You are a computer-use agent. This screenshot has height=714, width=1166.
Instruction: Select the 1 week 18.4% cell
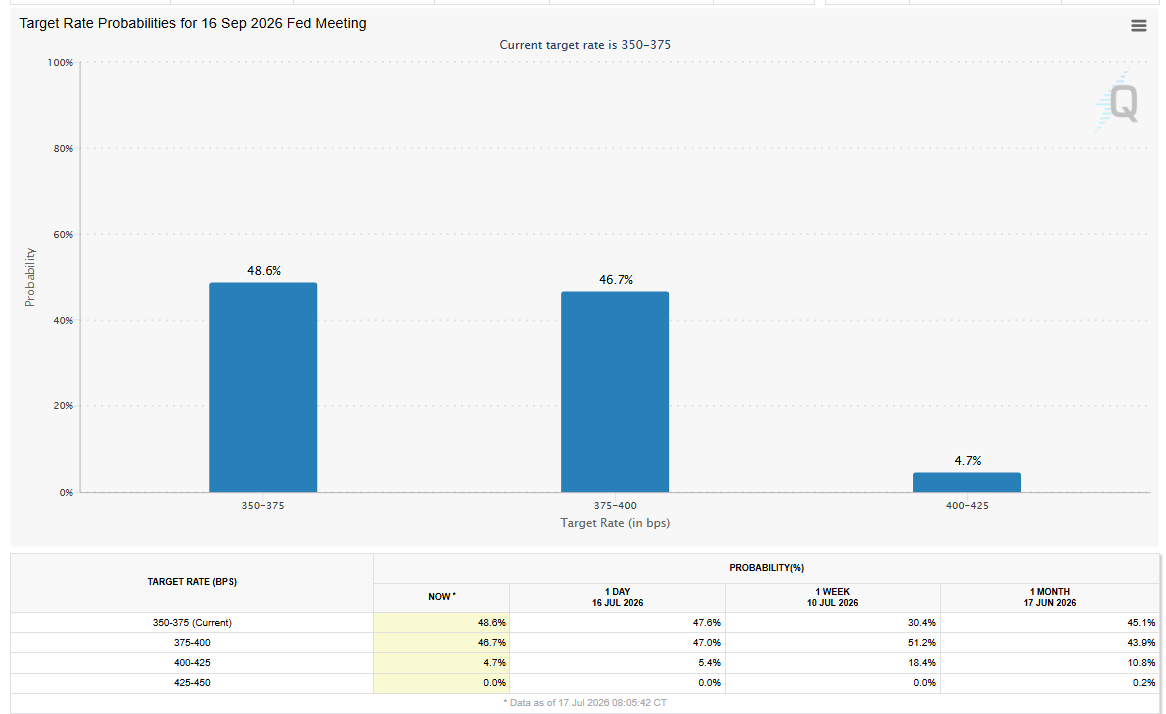pyautogui.click(x=832, y=663)
